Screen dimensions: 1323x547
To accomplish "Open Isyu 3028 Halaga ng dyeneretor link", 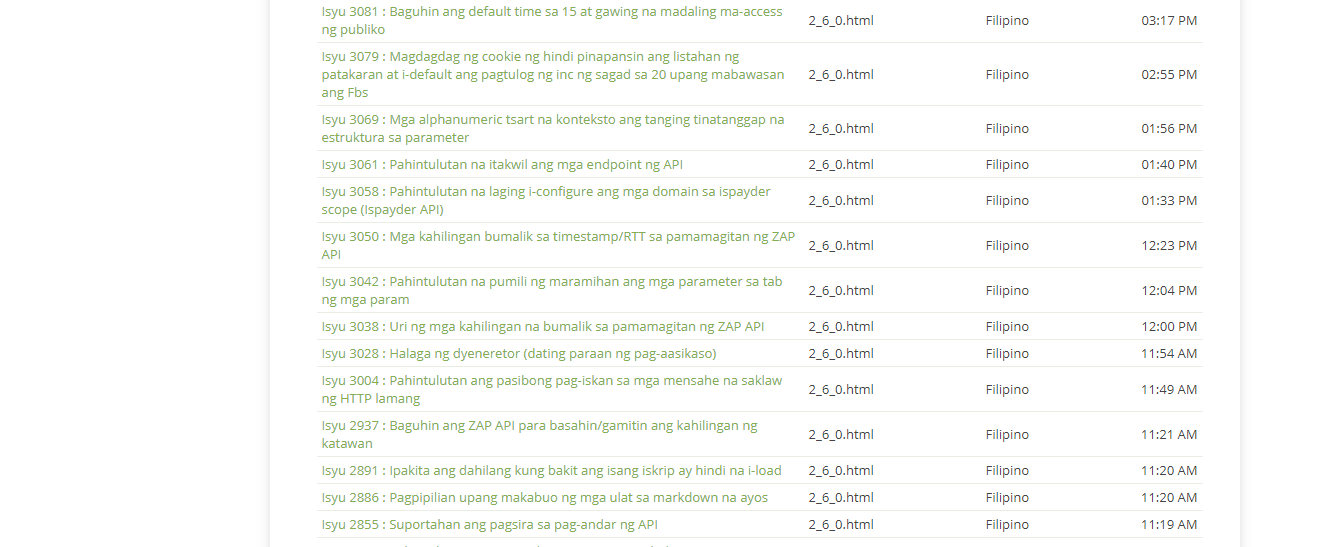I will pyautogui.click(x=519, y=353).
